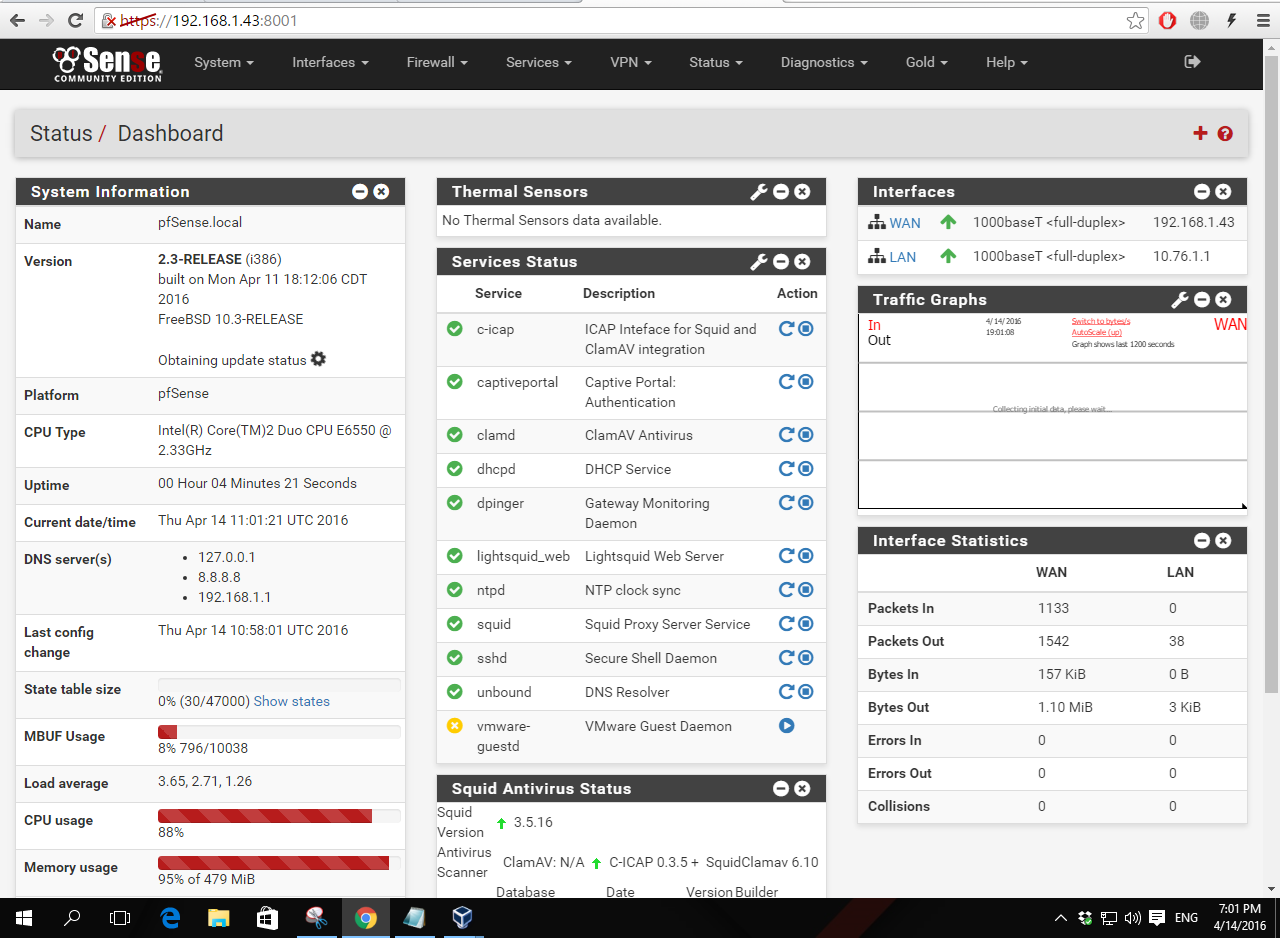Image resolution: width=1280 pixels, height=938 pixels.
Task: Restart the lightsquid_web service
Action: [x=786, y=555]
